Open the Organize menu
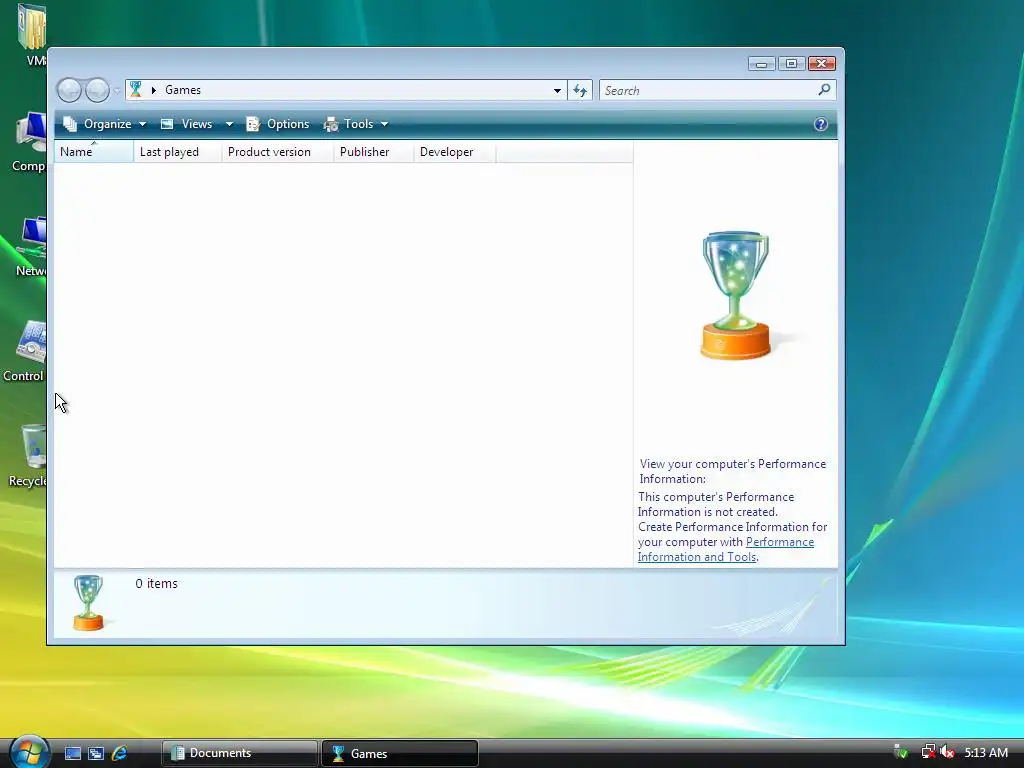This screenshot has width=1024, height=768. 104,124
